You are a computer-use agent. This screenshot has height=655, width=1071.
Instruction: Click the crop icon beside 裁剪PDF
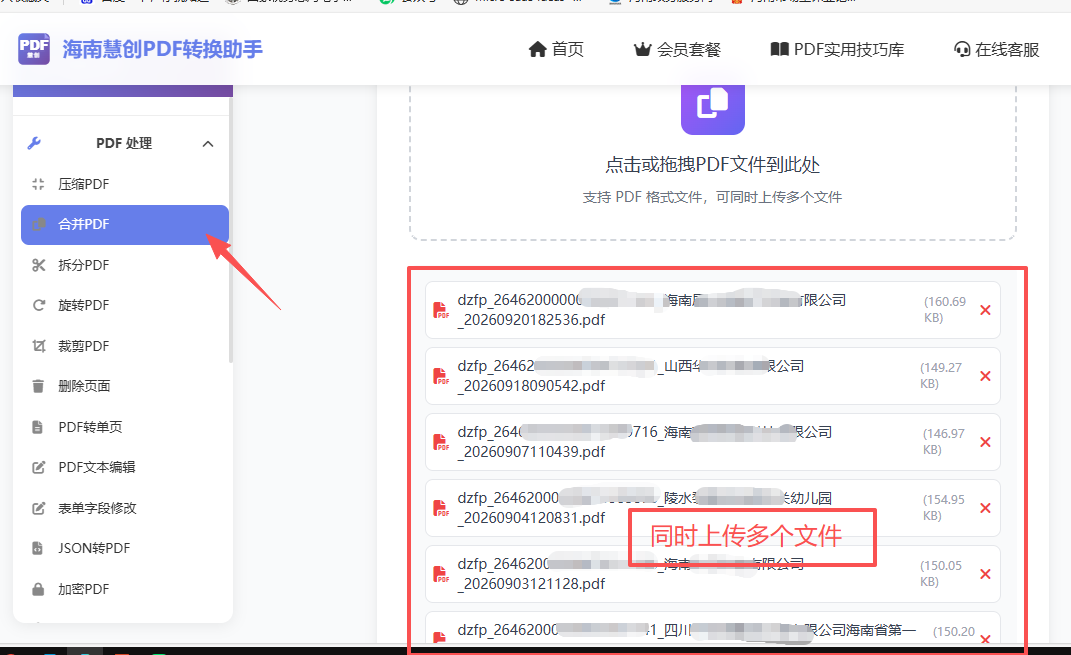tap(38, 346)
